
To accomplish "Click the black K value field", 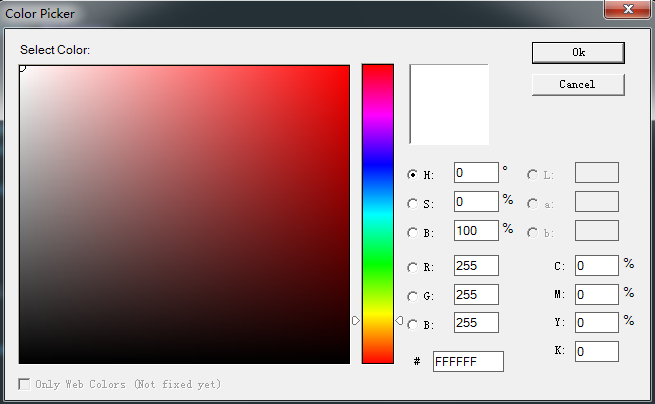I will point(596,352).
